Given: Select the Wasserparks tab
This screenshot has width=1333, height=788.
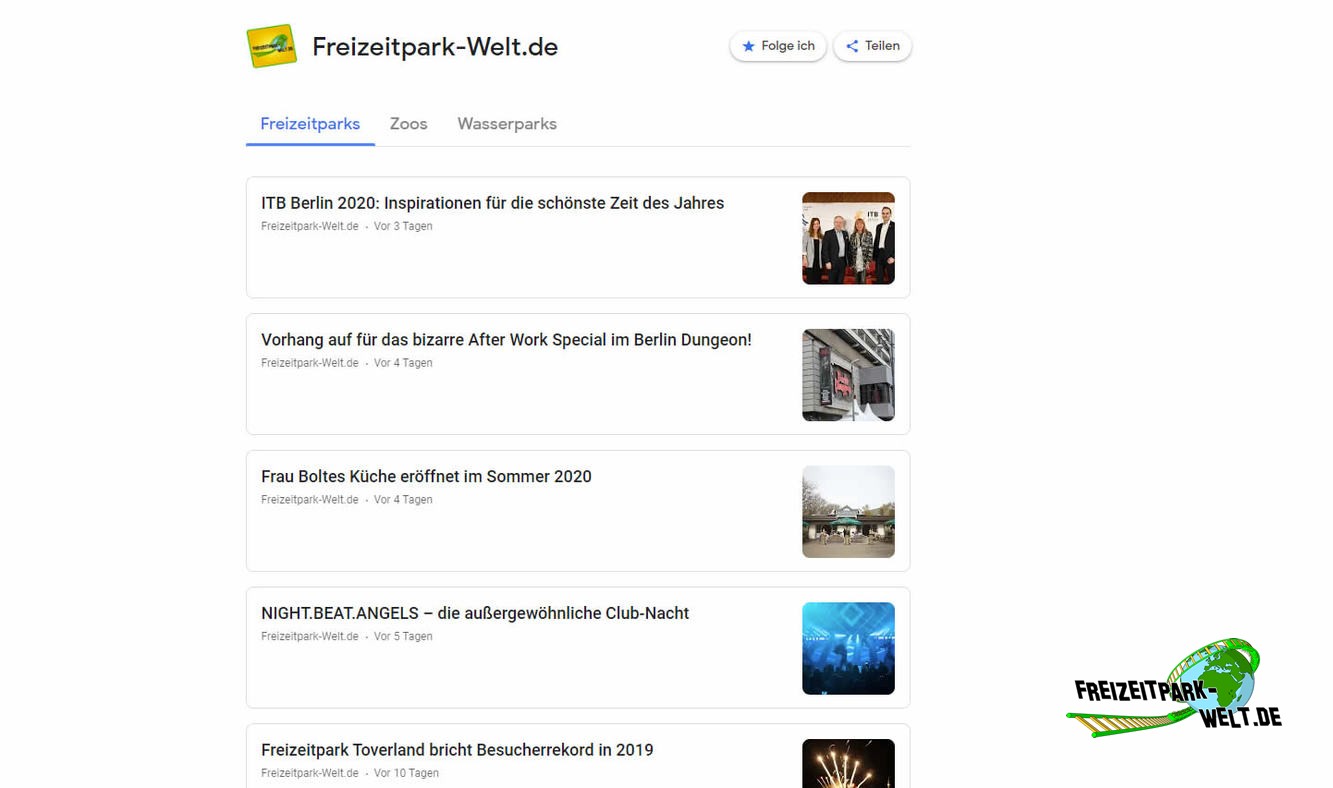Looking at the screenshot, I should 507,124.
